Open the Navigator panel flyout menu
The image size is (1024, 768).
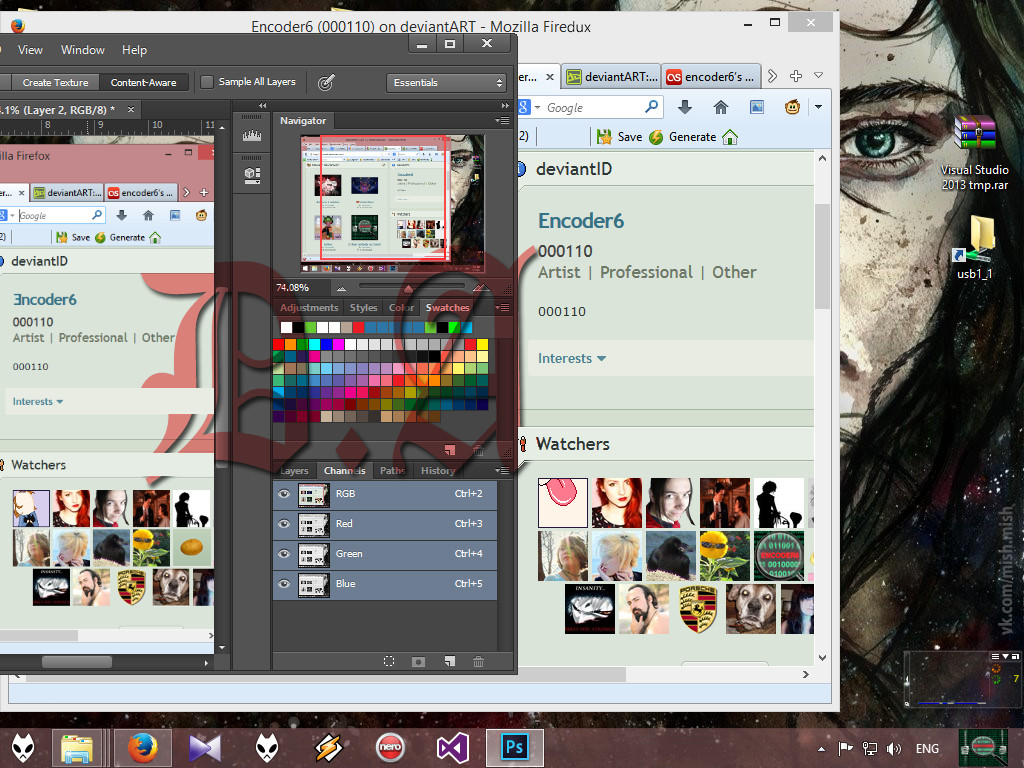coord(502,120)
